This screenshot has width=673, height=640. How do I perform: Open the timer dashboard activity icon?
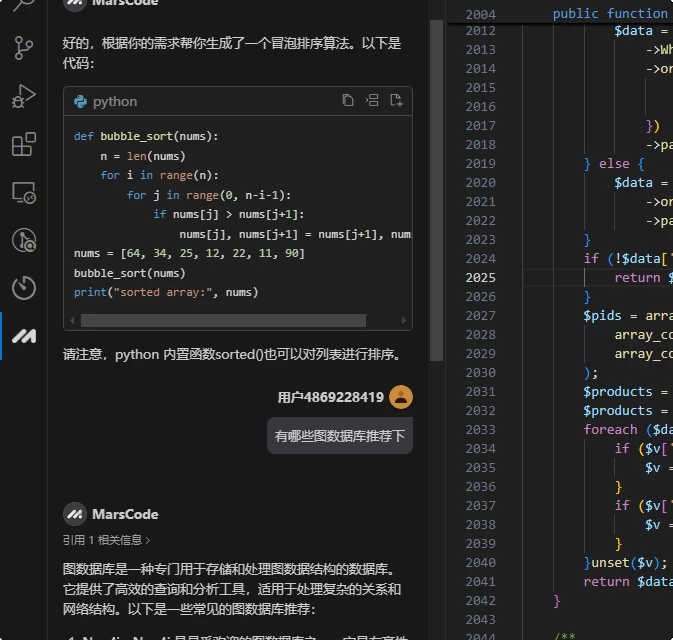pyautogui.click(x=23, y=289)
